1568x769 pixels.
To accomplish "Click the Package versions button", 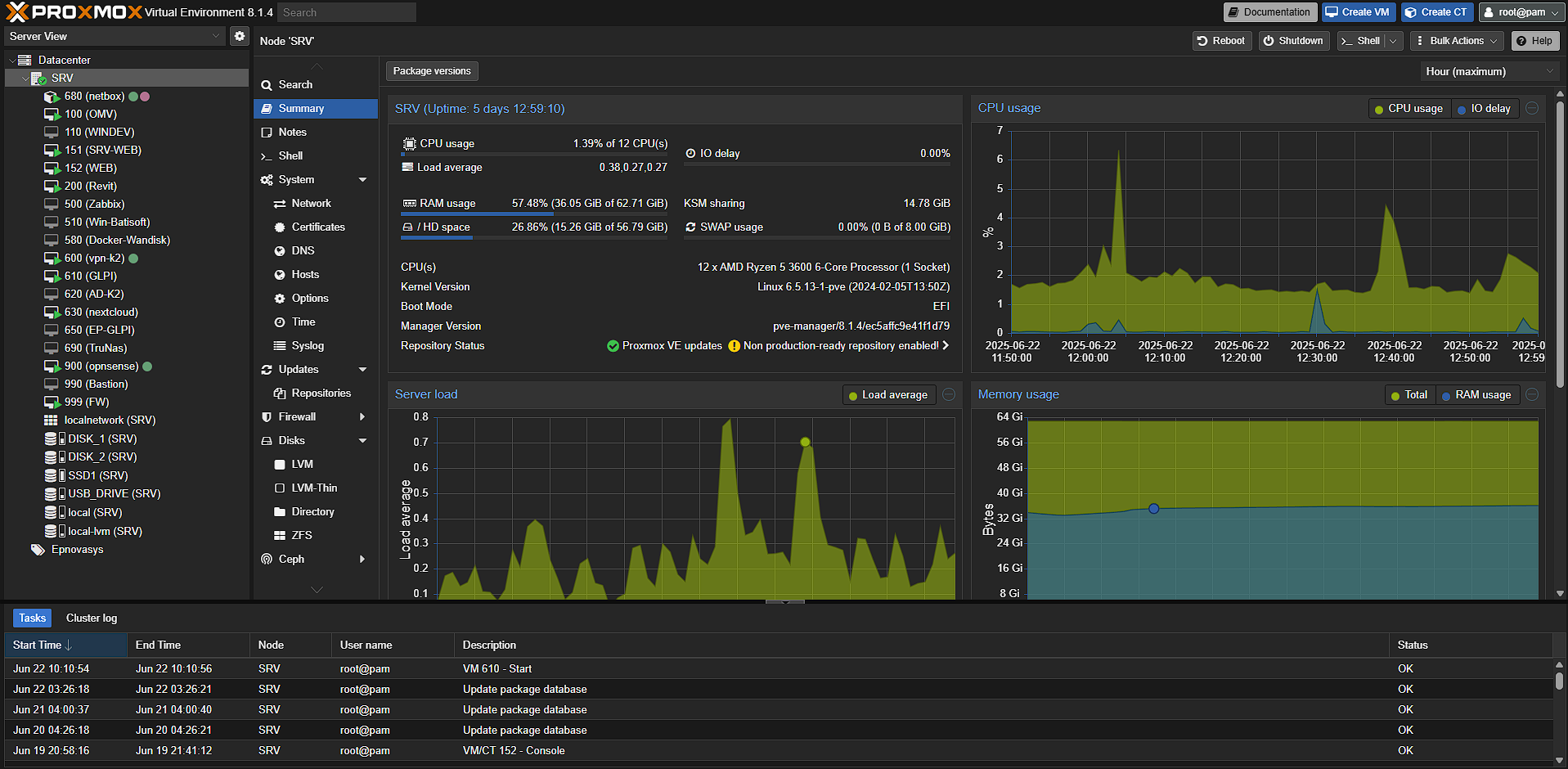I will (432, 71).
